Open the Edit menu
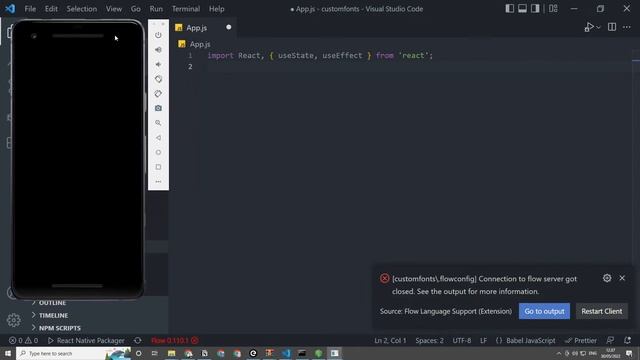The width and height of the screenshot is (640, 360). 51,9
